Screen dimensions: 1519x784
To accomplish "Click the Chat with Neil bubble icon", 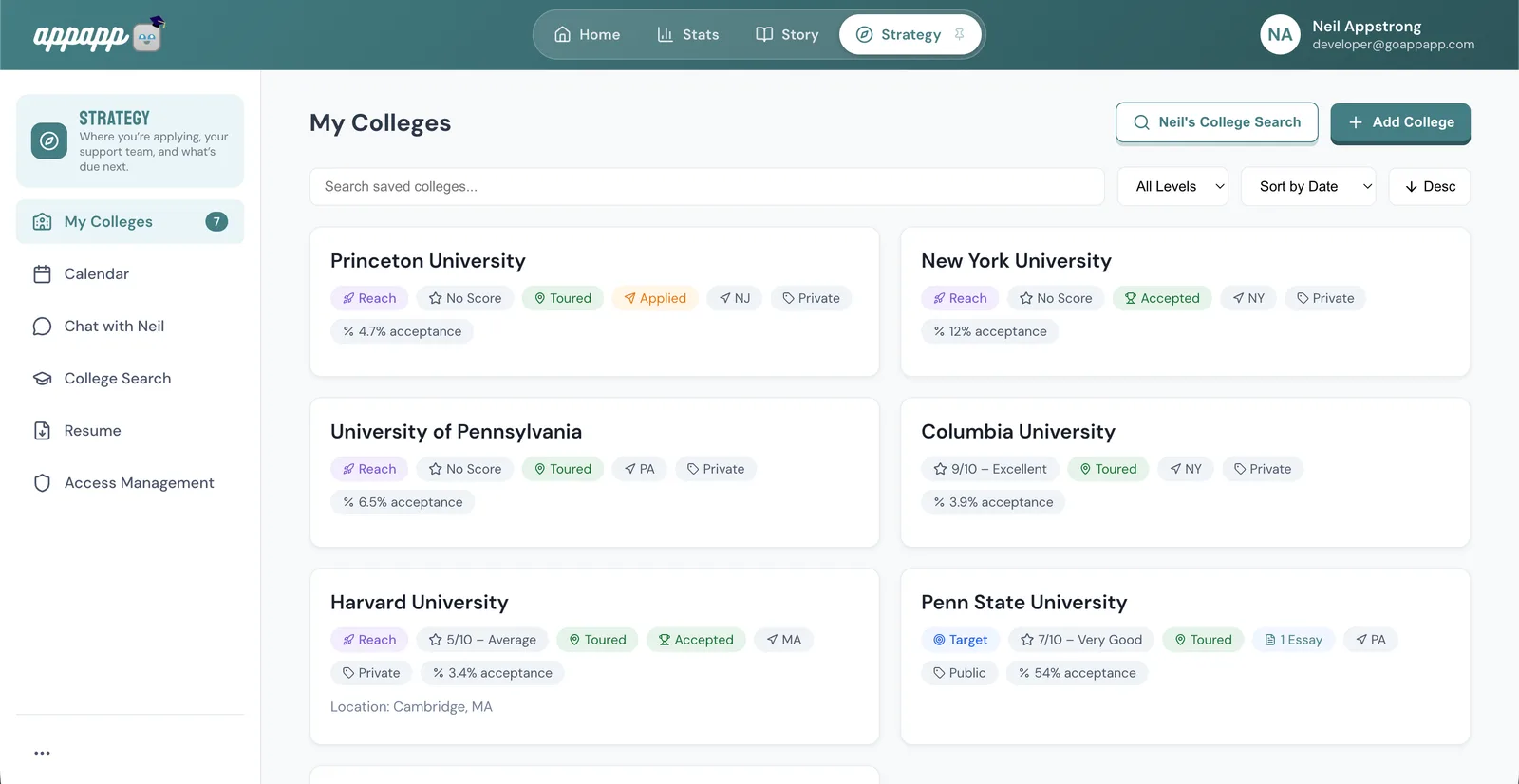I will coord(42,326).
